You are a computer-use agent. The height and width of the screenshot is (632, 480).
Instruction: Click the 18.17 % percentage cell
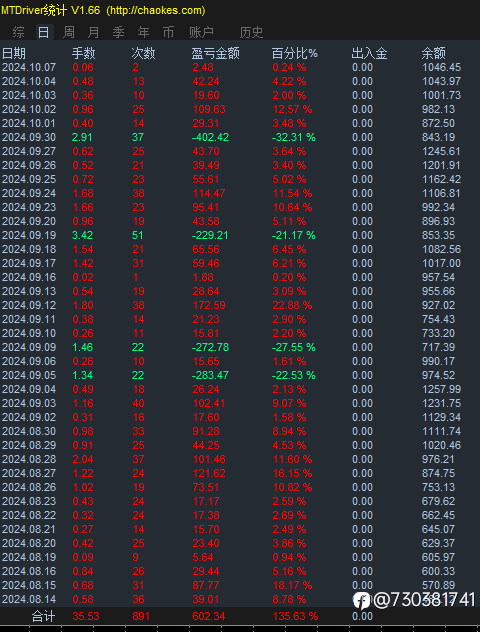(x=292, y=585)
